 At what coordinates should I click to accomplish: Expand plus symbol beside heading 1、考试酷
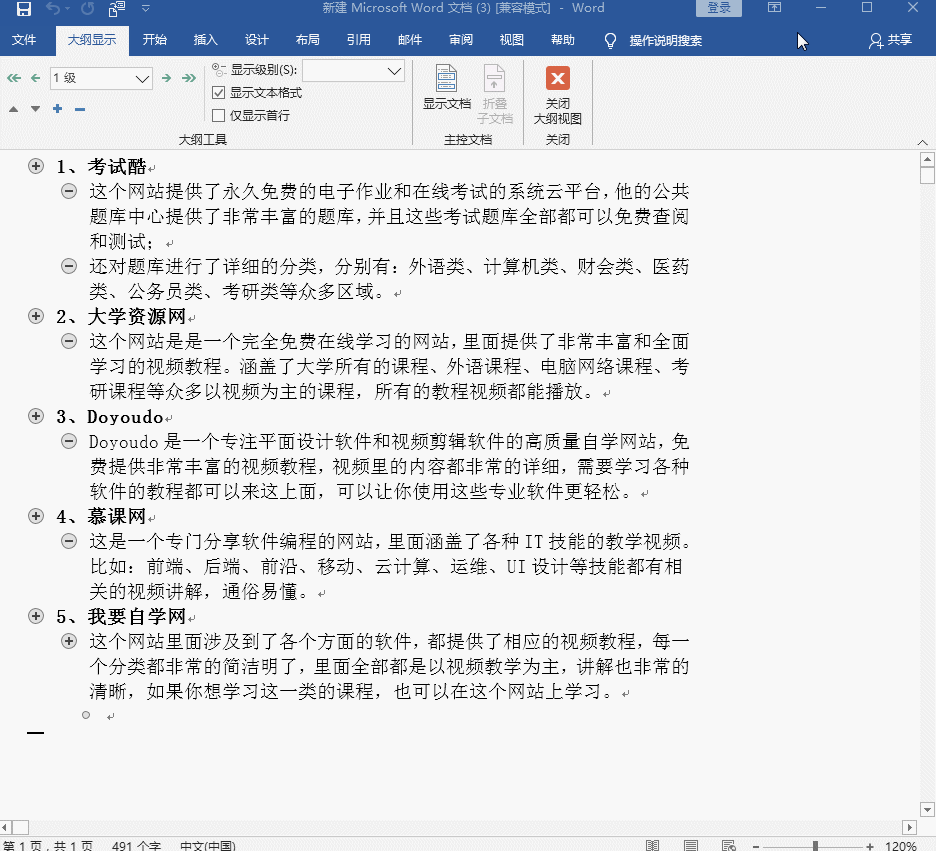pos(36,166)
